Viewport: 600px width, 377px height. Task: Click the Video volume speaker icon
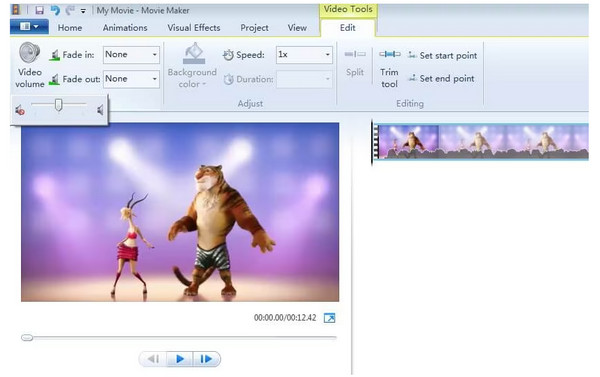pos(29,53)
